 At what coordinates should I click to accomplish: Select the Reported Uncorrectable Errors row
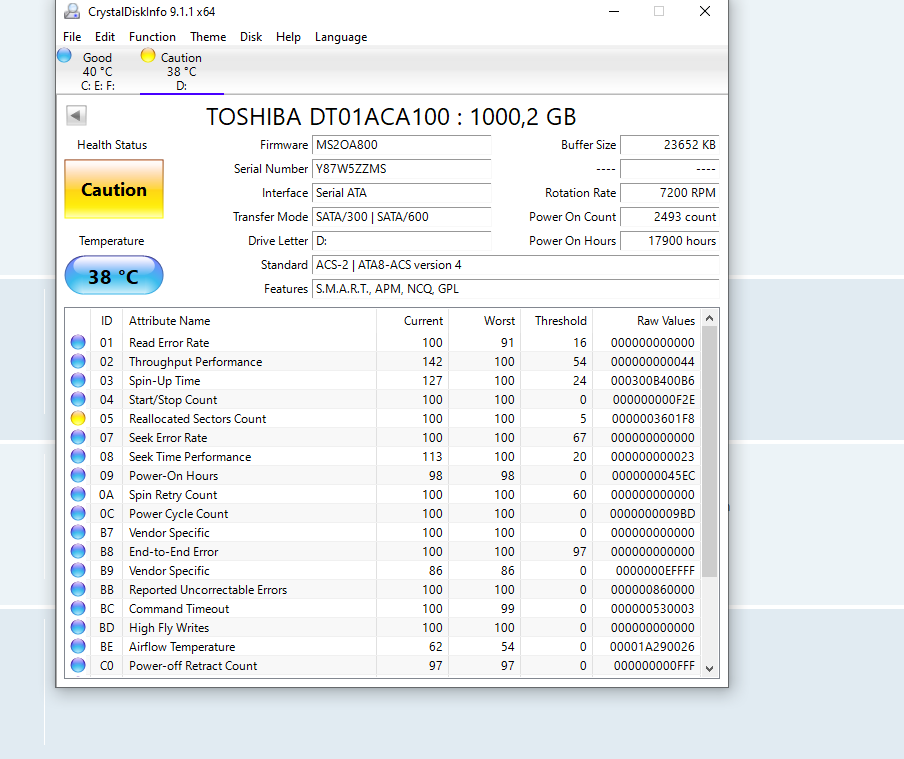[x=208, y=590]
